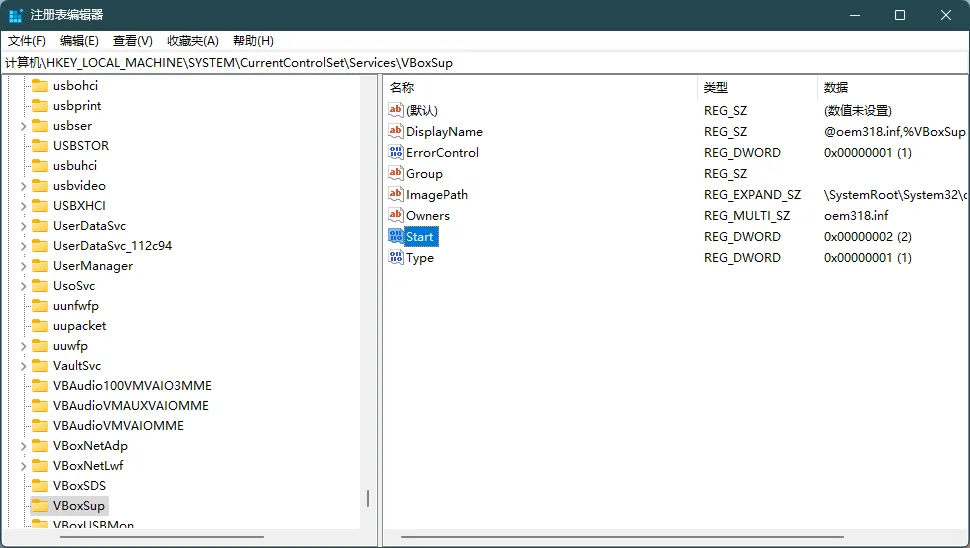Expand the VaultSvc key chevron
The width and height of the screenshot is (970, 548).
[x=23, y=366]
